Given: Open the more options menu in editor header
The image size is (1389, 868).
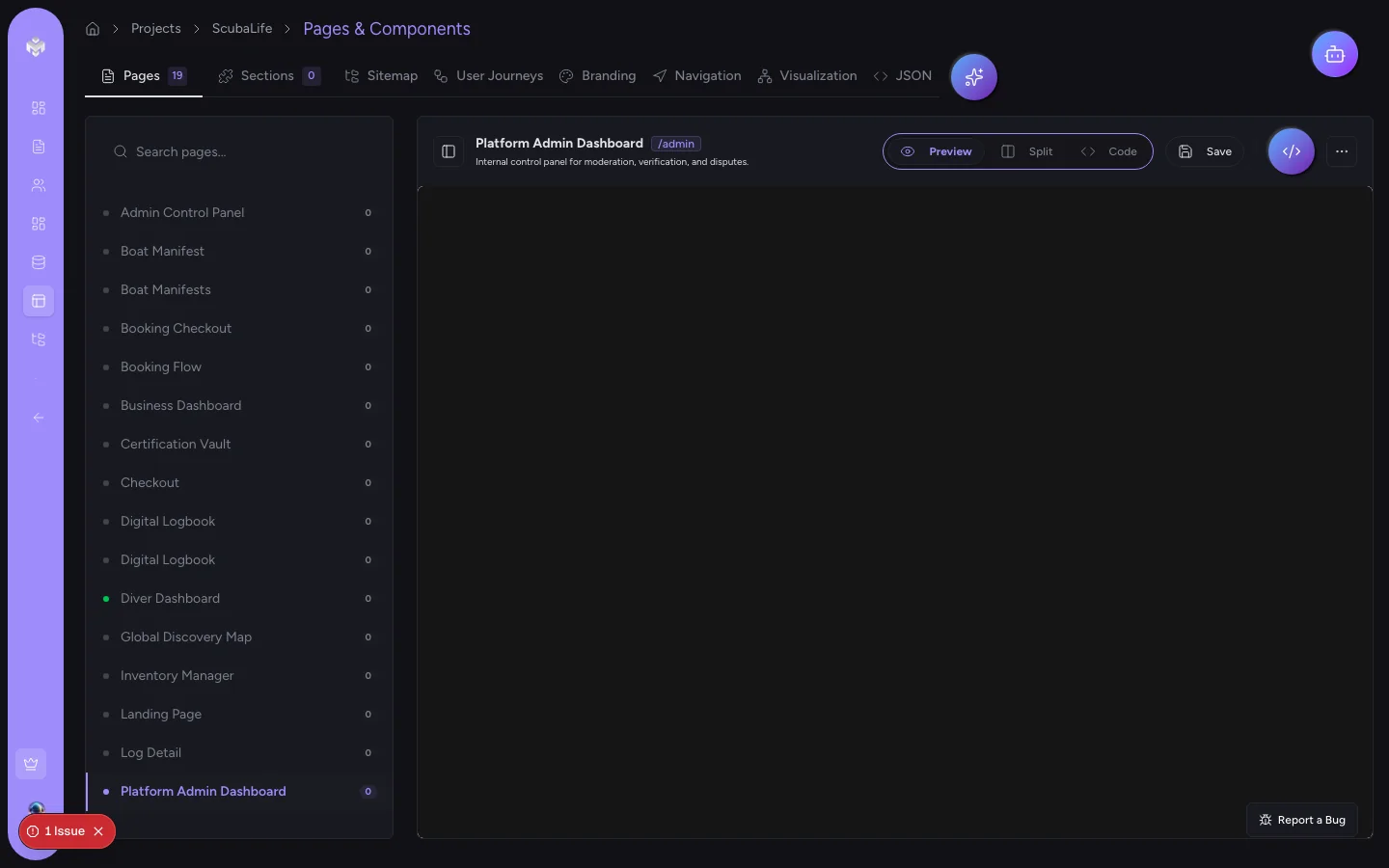Looking at the screenshot, I should pos(1342,151).
